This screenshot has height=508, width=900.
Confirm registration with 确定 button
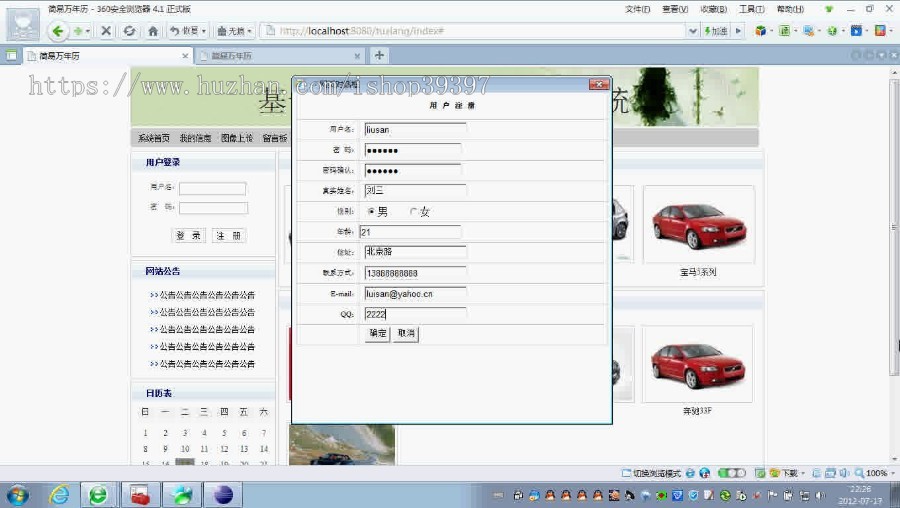(x=378, y=334)
